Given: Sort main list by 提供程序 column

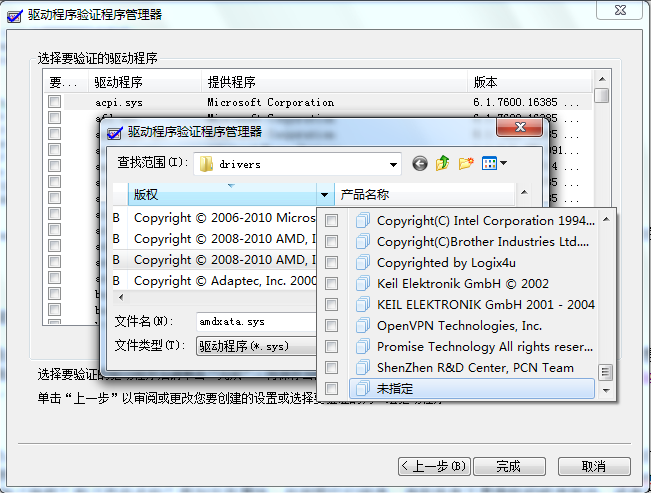Looking at the screenshot, I should (335, 82).
